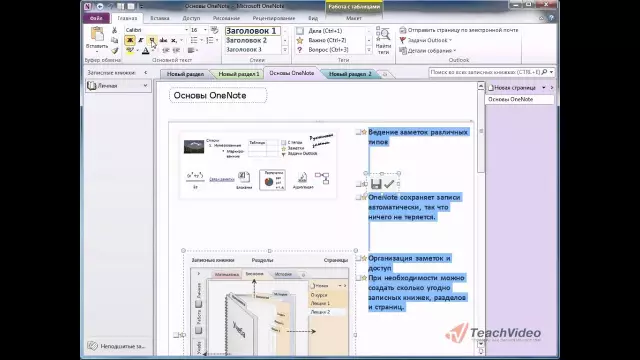Viewport: 640px width, 360px height.
Task: Toggle tag checkbox beside 'Организация заметок'
Action: tap(358, 258)
